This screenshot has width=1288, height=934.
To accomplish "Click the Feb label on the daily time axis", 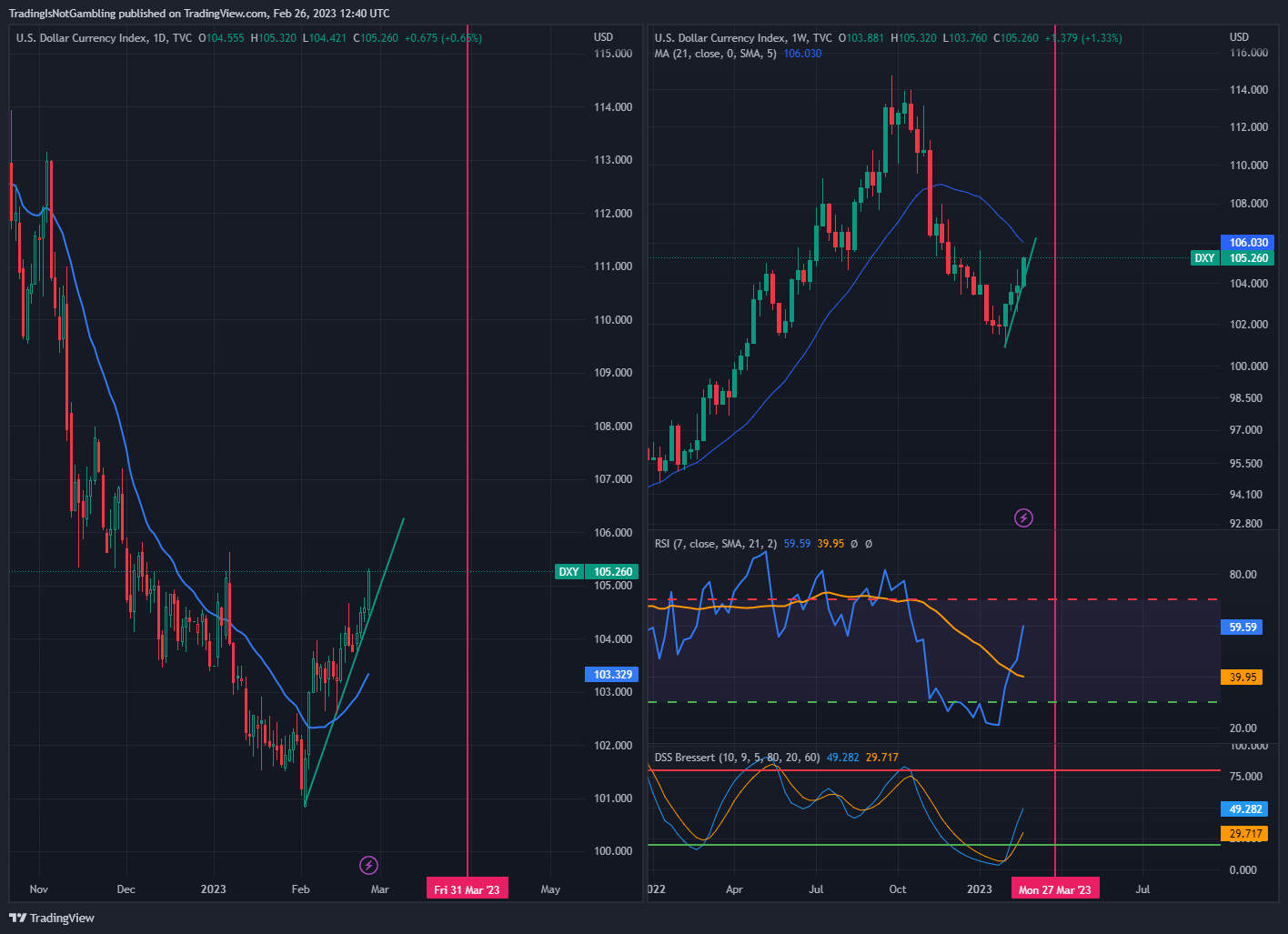I will [300, 889].
